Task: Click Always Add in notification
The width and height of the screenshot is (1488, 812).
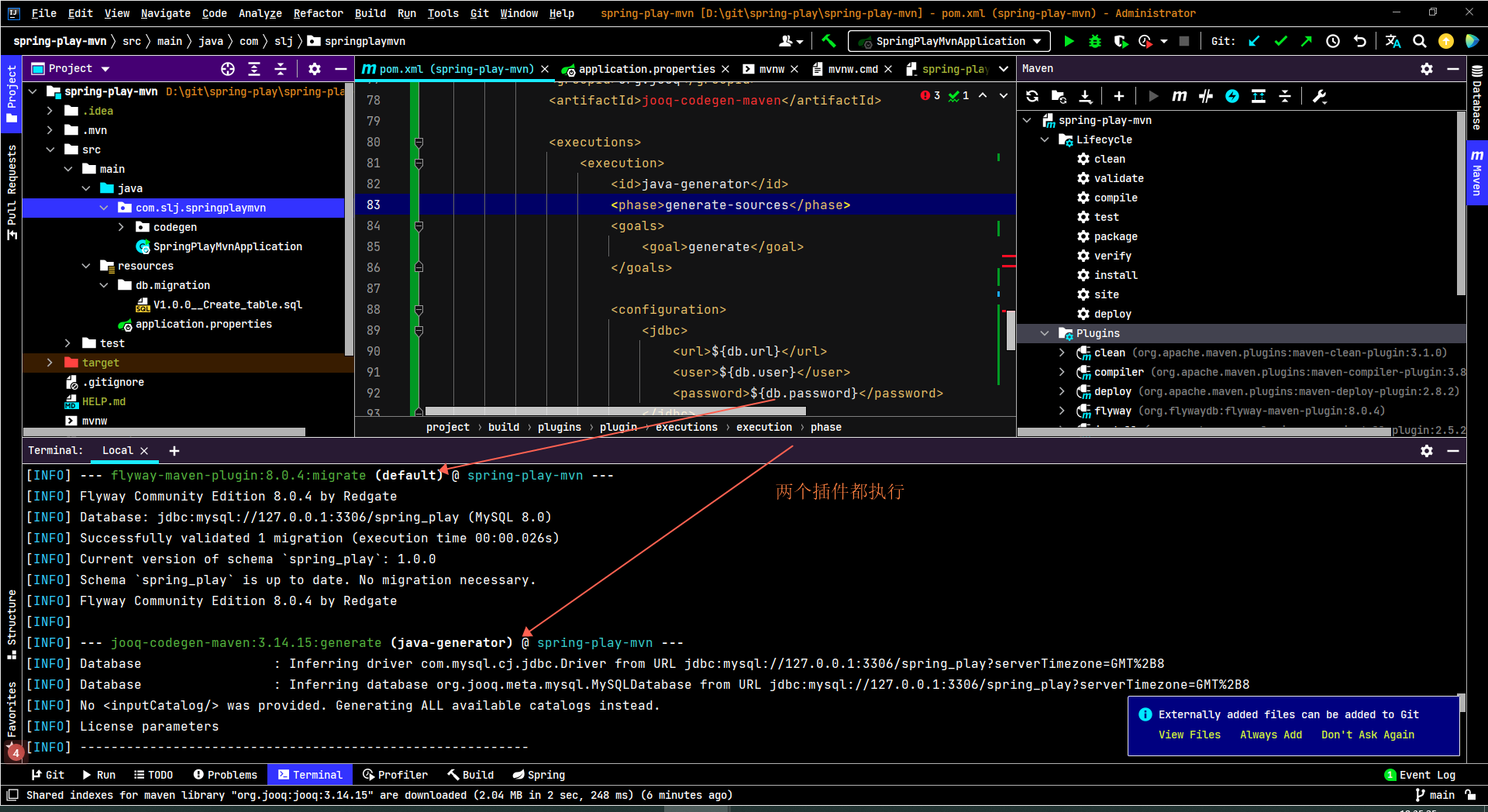Action: coord(1271,735)
